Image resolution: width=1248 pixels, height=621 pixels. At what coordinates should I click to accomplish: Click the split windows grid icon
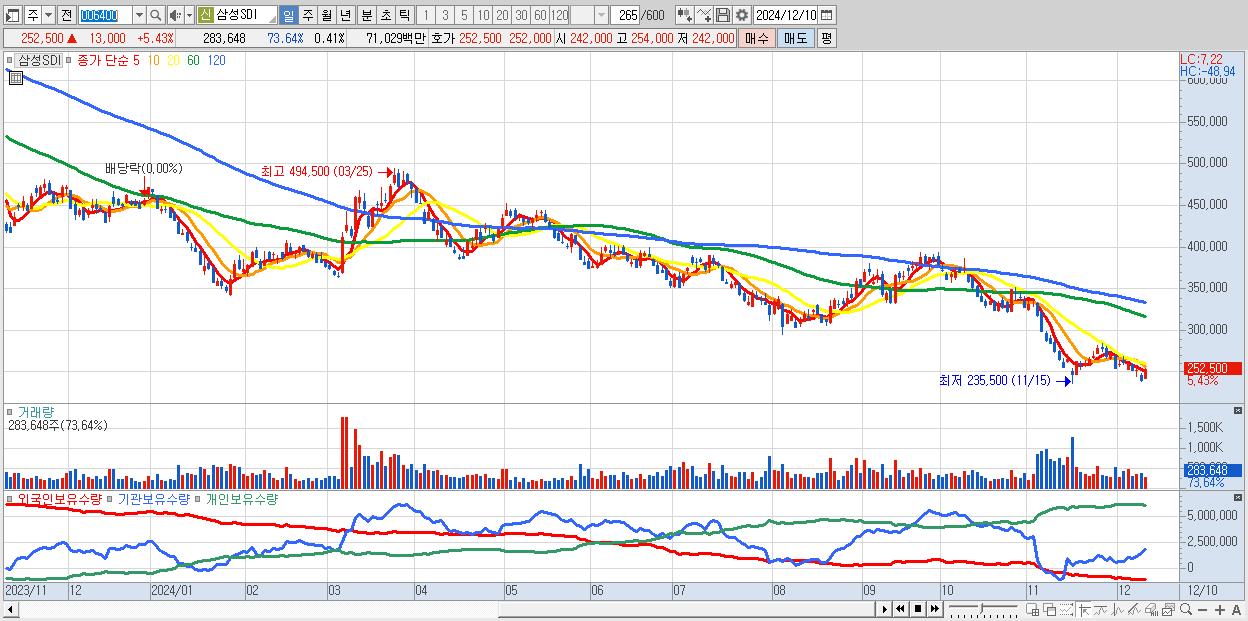1032,609
